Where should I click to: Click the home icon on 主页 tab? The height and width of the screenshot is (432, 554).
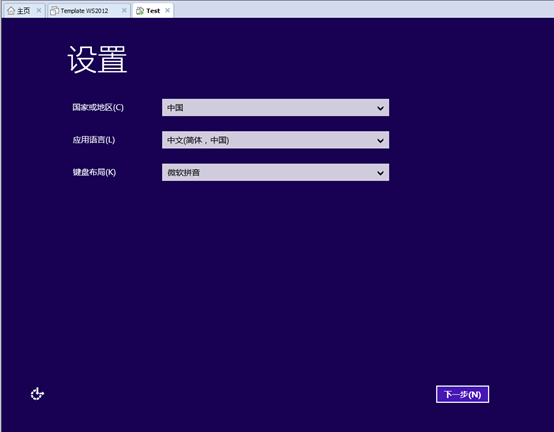click(11, 11)
